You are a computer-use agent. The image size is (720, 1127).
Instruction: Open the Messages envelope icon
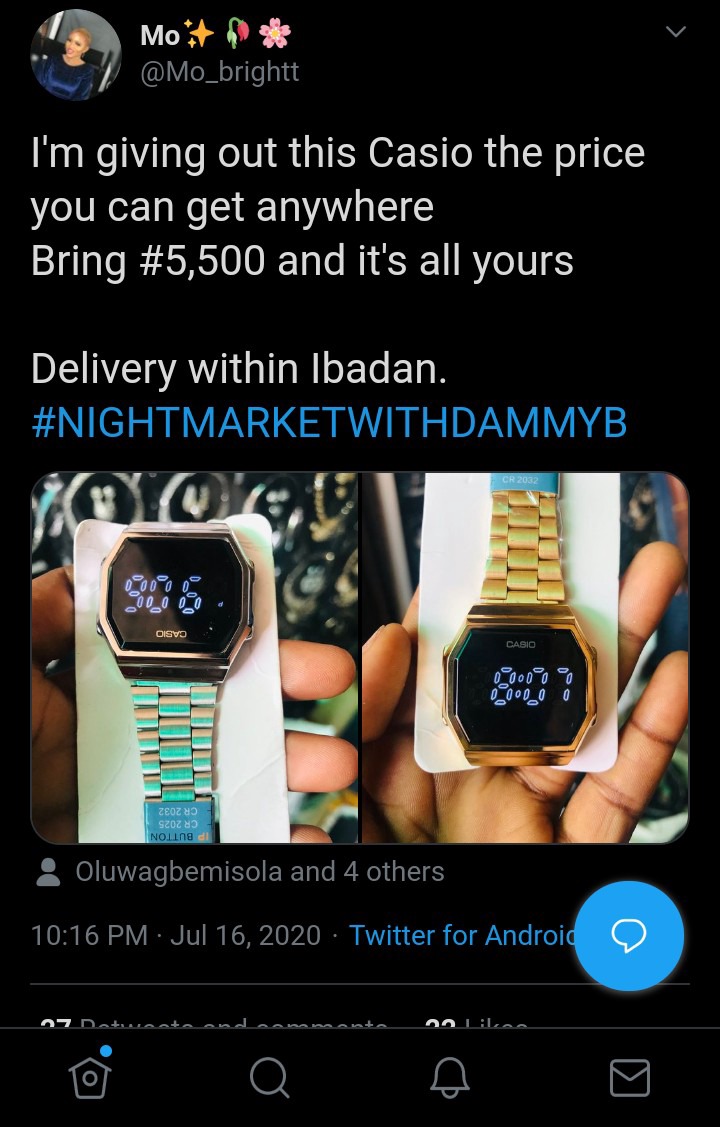tap(629, 1078)
